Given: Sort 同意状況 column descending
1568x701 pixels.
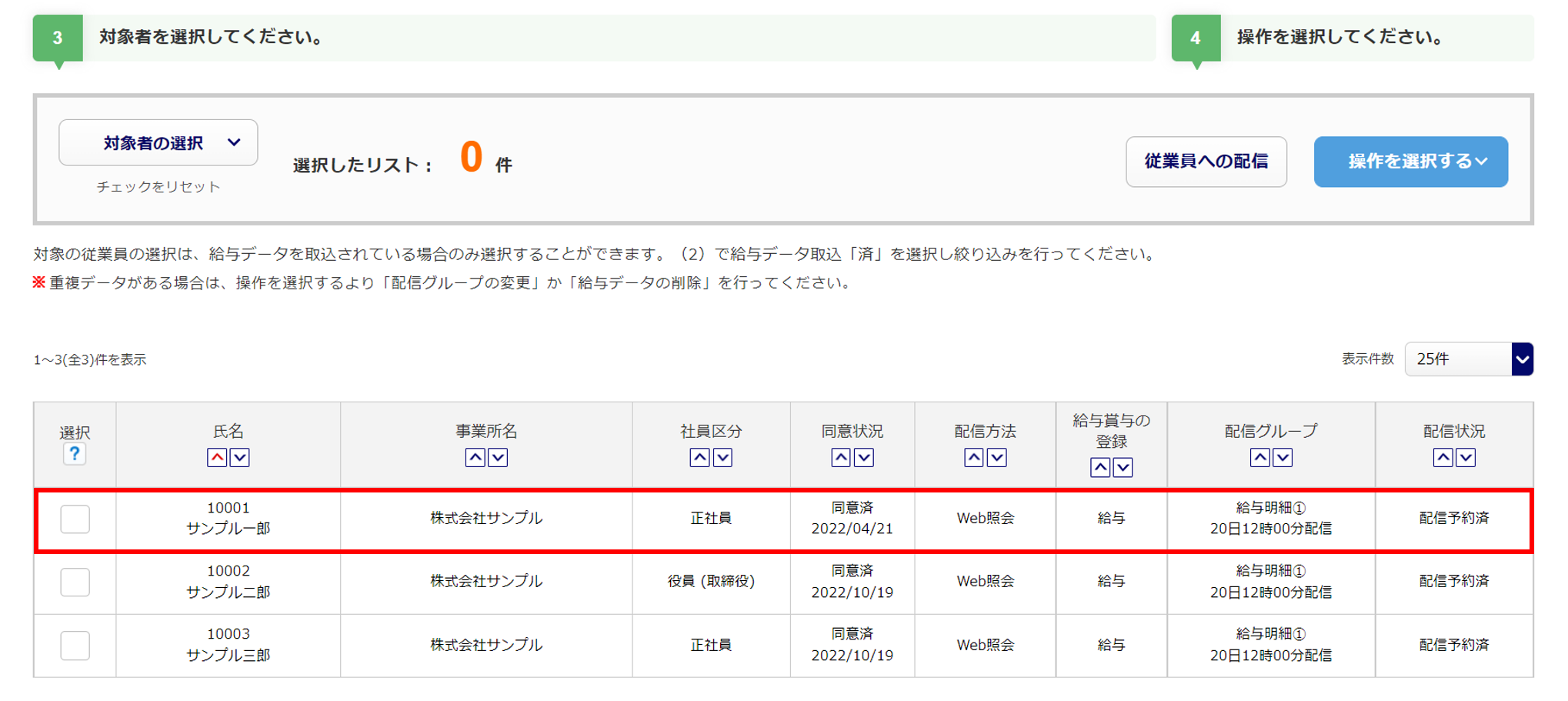Looking at the screenshot, I should point(864,458).
